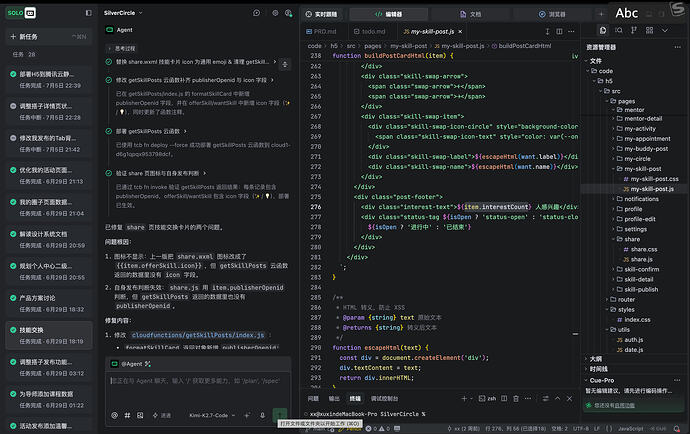Click the SOLO mode logo
The width and height of the screenshot is (690, 434).
coord(21,13)
